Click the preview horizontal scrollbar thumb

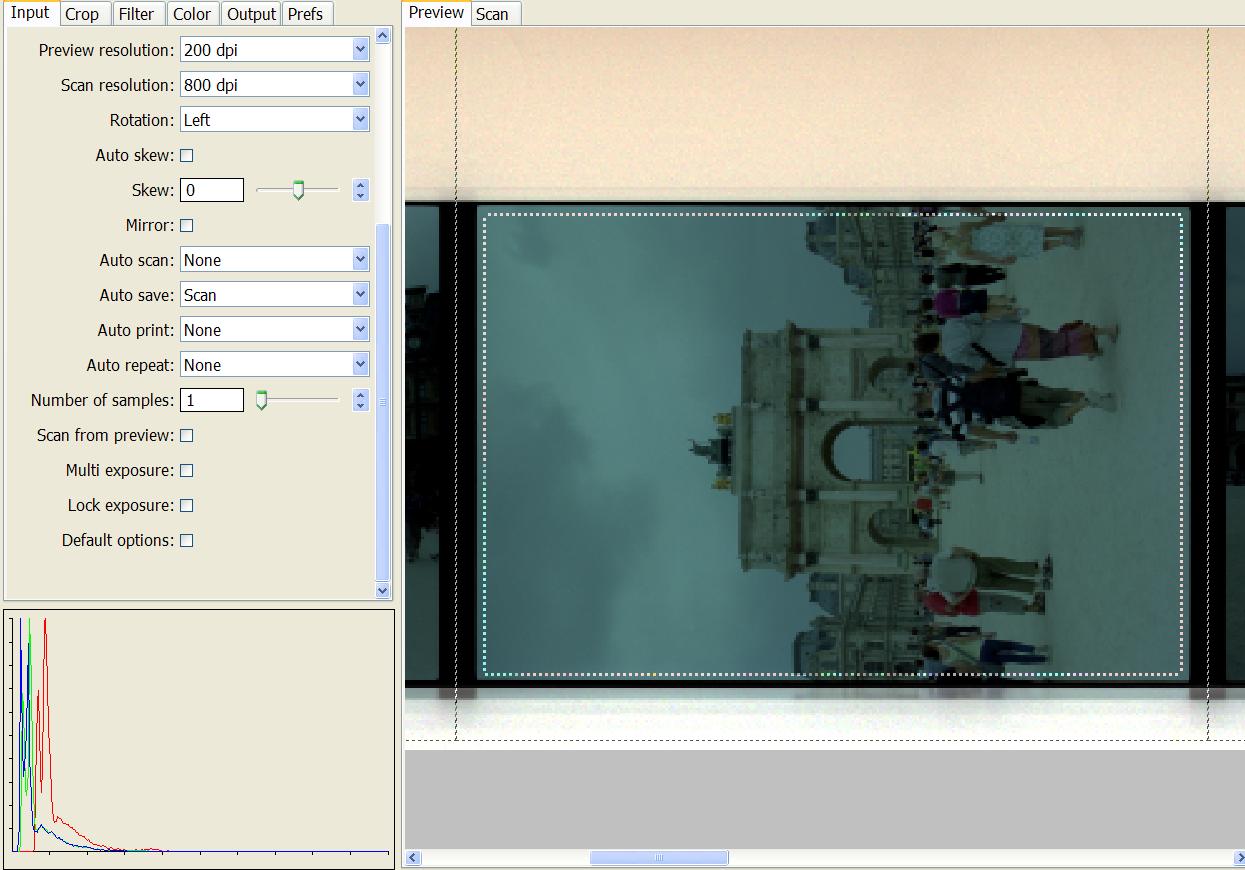click(659, 857)
